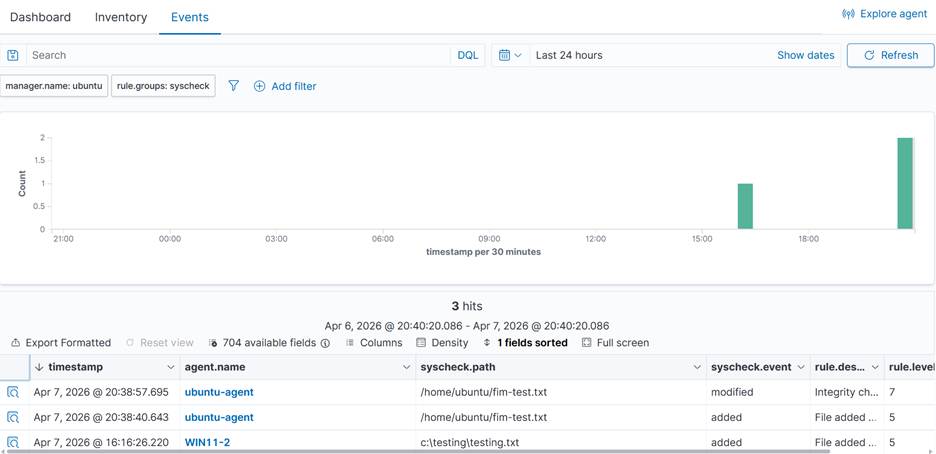This screenshot has width=936, height=454.
Task: Inspect the WIN11-2 event row details icon
Action: click(13, 442)
